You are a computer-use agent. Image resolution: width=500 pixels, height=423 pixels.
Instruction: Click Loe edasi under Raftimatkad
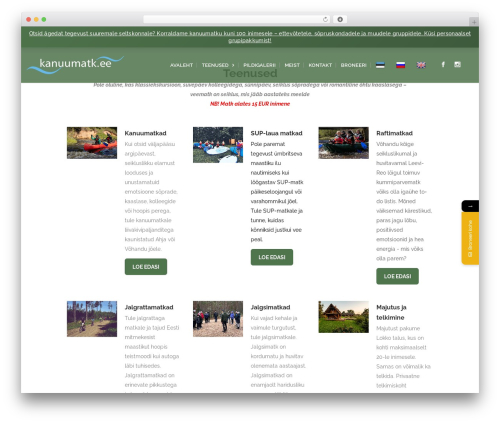tap(397, 276)
